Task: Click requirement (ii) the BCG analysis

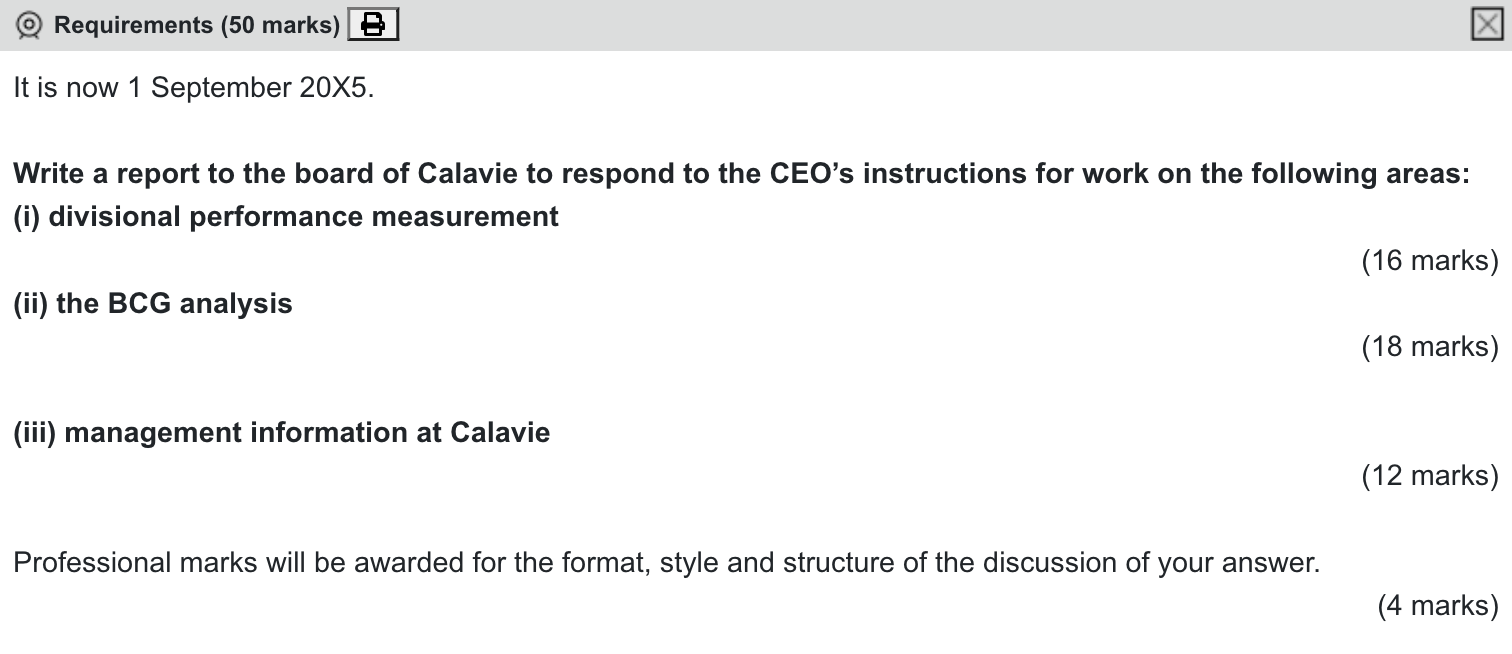Action: pyautogui.click(x=151, y=304)
